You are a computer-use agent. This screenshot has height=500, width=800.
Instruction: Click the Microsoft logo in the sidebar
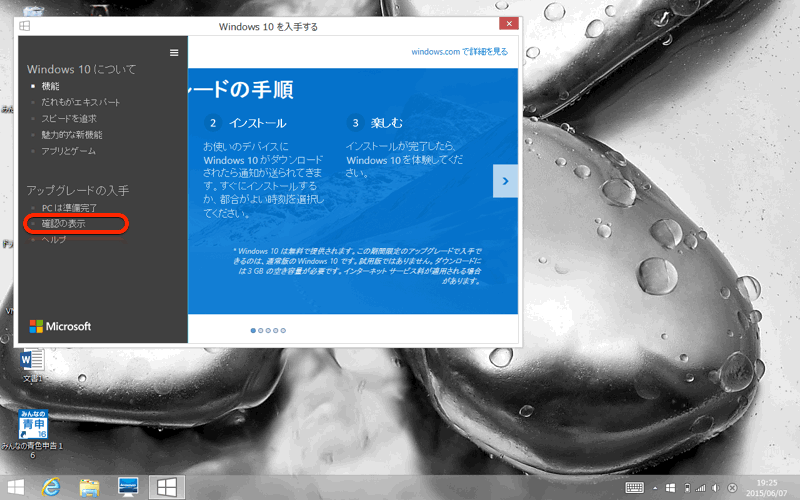(60, 326)
